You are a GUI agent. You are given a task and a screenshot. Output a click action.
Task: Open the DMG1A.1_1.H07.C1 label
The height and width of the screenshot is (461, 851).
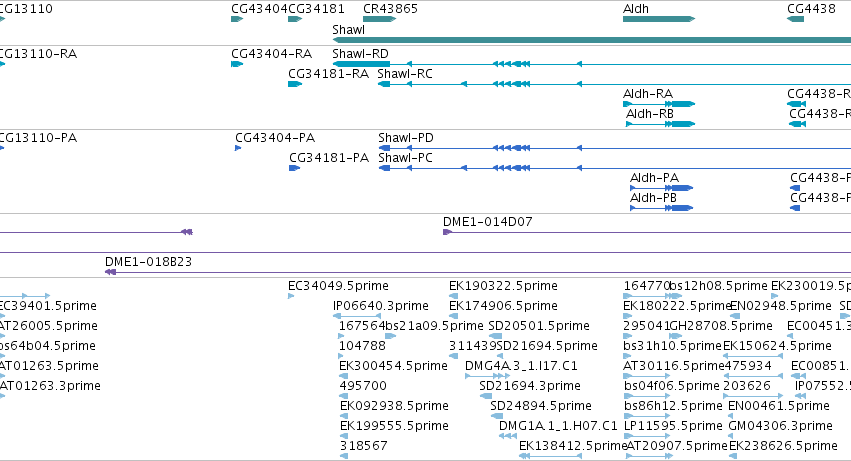[558, 427]
